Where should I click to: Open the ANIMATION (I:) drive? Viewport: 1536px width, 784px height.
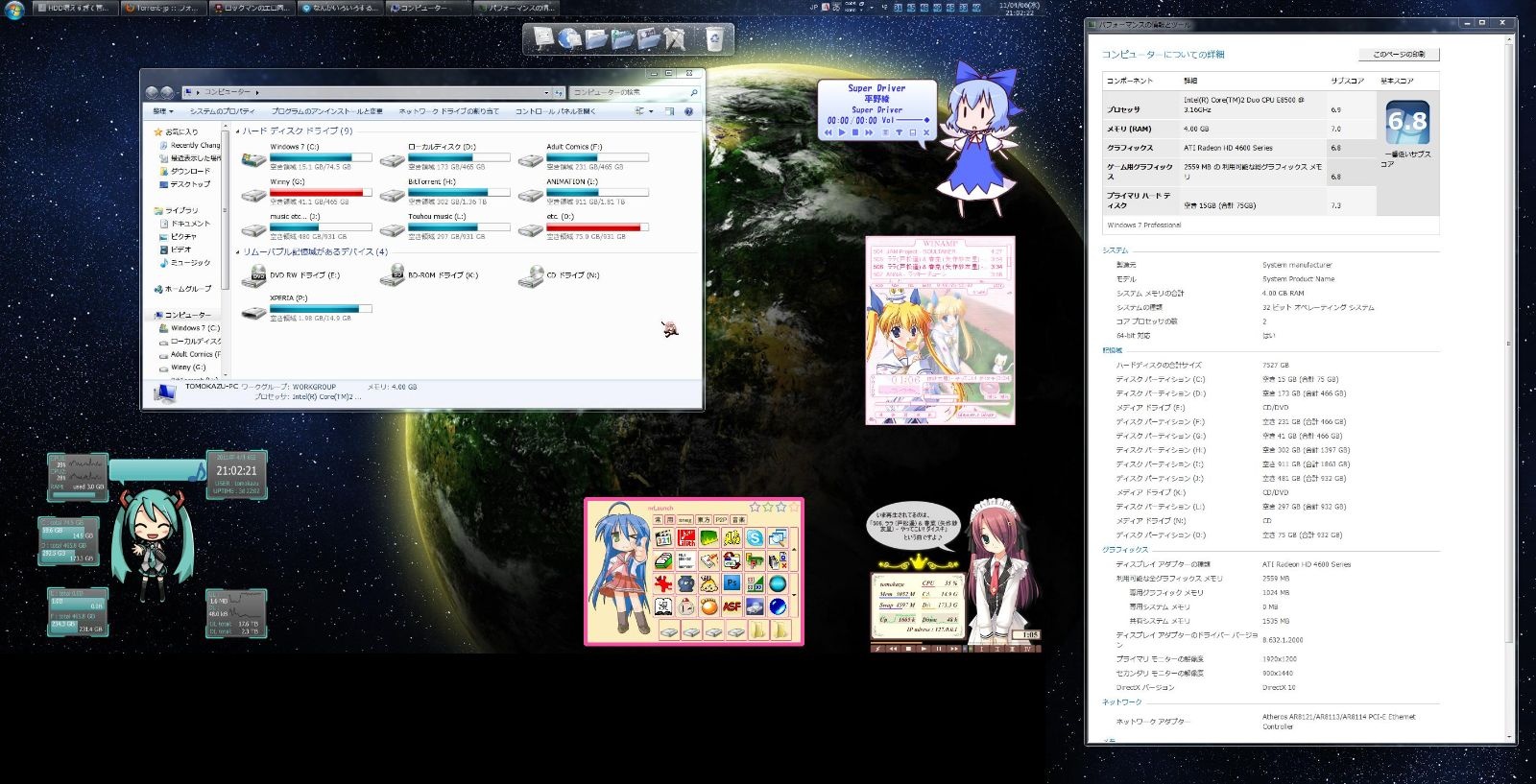[x=583, y=192]
